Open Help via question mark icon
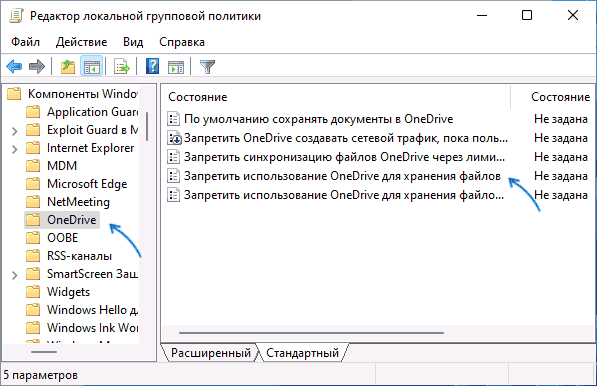597x386 pixels. point(152,67)
